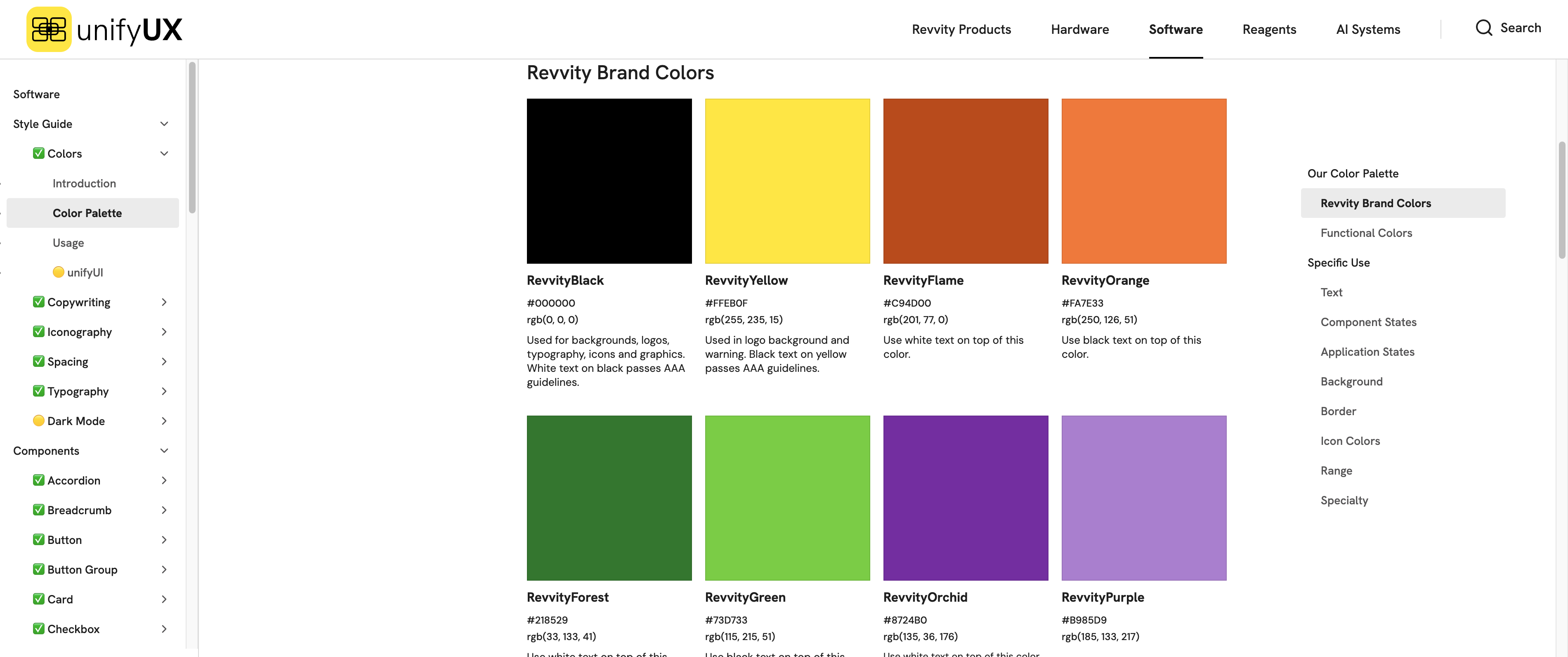Click green check icon beside Typography
Image resolution: width=1568 pixels, height=657 pixels.
pyautogui.click(x=38, y=391)
